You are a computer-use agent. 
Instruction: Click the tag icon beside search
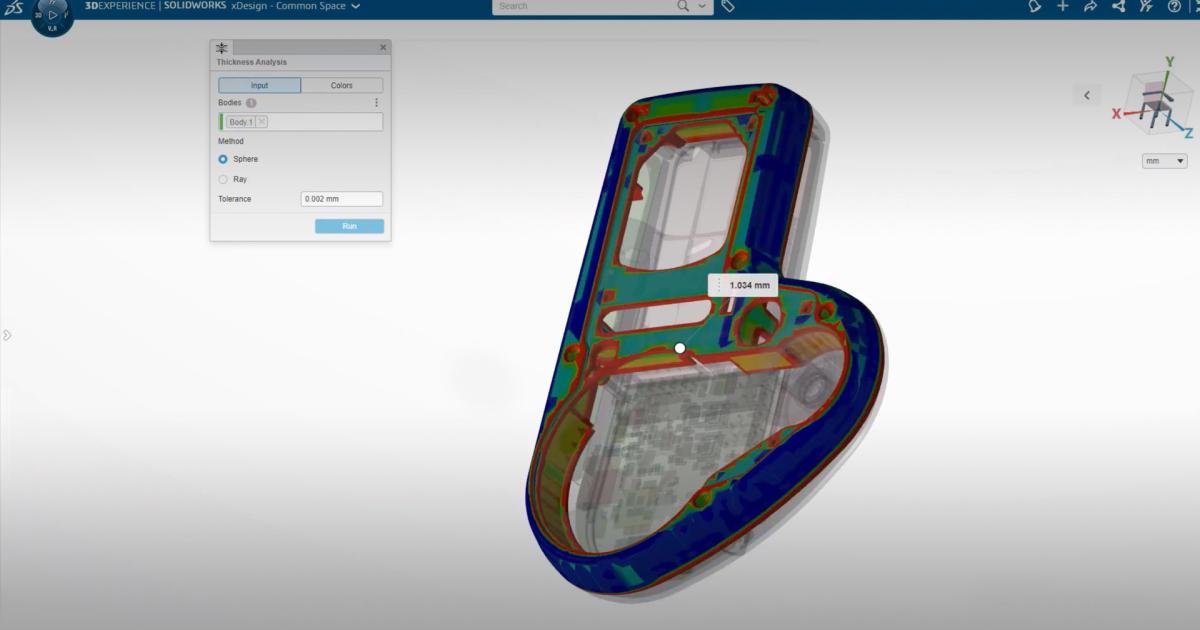tap(728, 6)
